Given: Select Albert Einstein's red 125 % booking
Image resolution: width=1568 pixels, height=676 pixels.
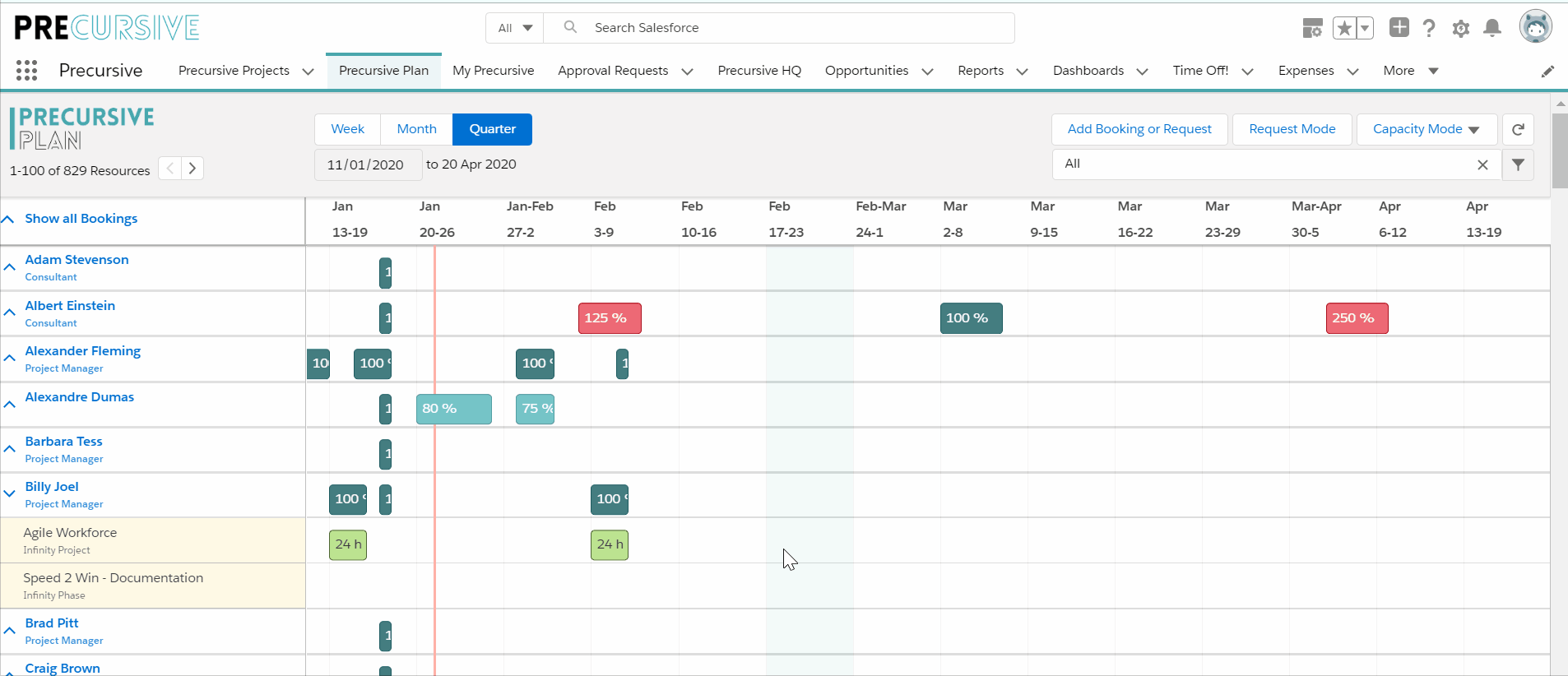Looking at the screenshot, I should [x=610, y=318].
